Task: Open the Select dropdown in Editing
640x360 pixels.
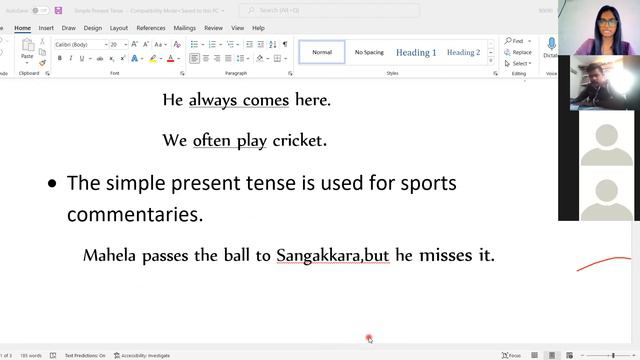Action: (x=518, y=64)
